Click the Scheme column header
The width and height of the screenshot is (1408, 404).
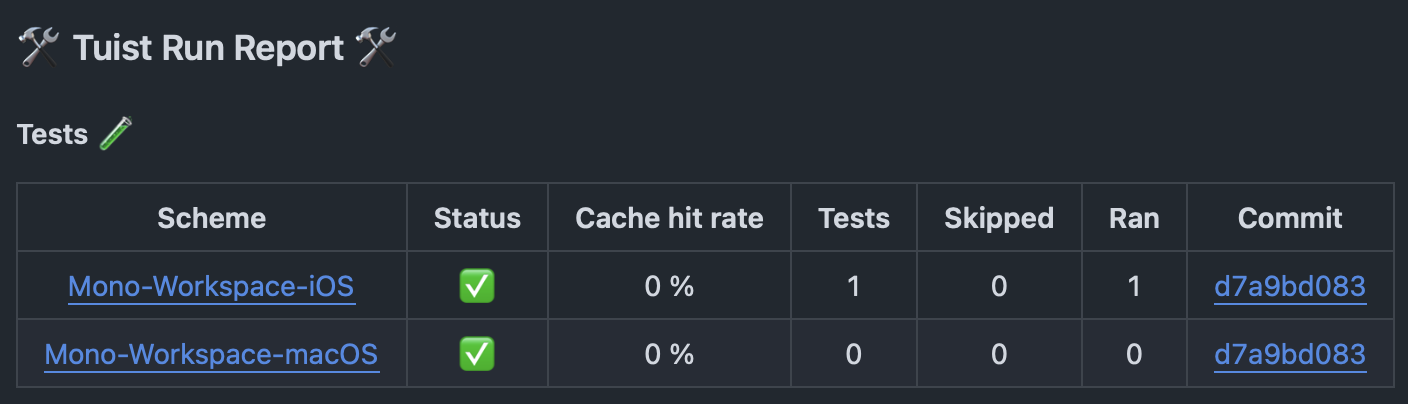[x=211, y=218]
